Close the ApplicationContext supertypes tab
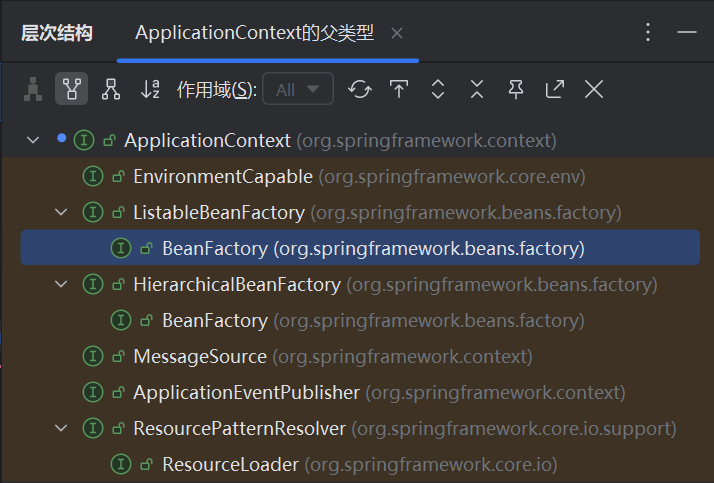 click(x=397, y=33)
